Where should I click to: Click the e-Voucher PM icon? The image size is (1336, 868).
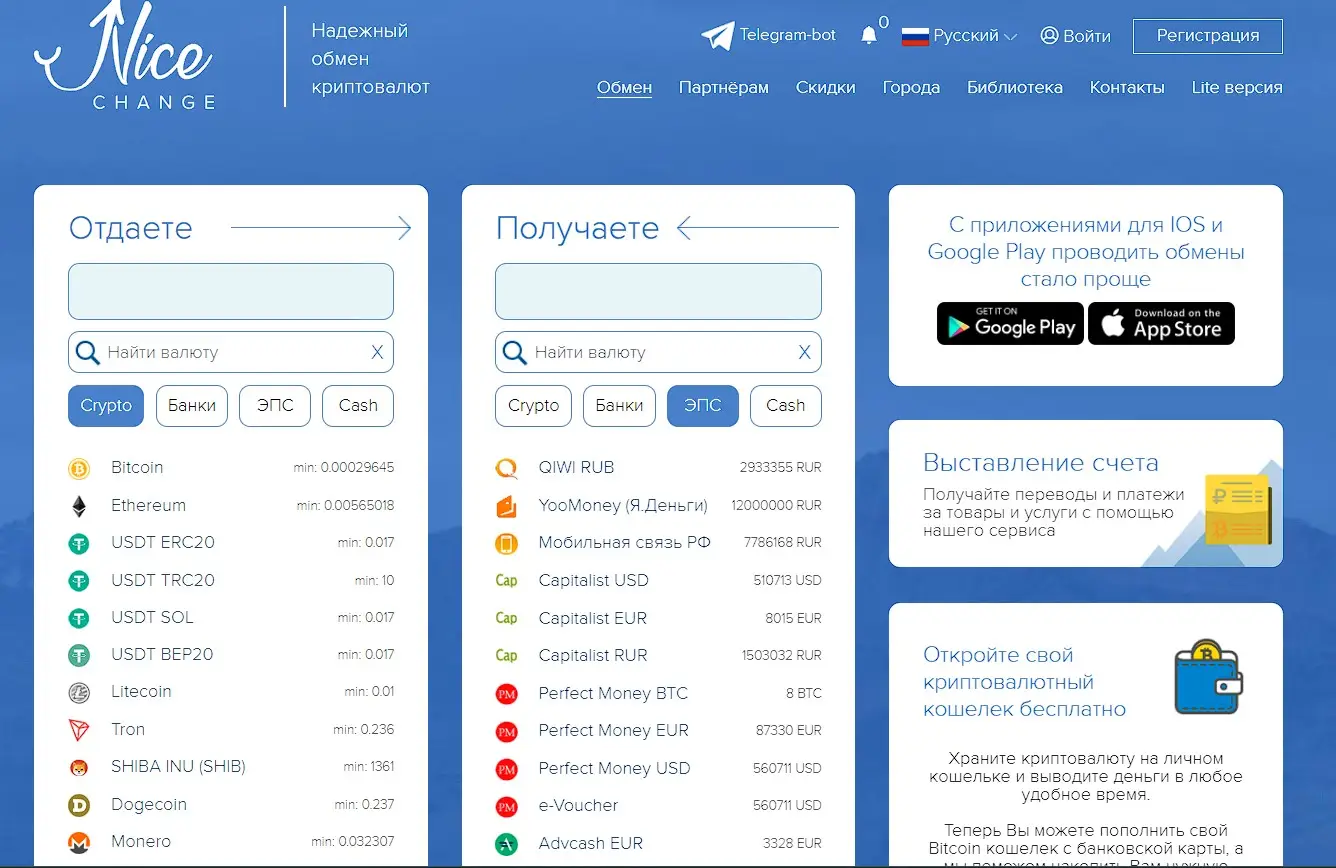pyautogui.click(x=507, y=806)
